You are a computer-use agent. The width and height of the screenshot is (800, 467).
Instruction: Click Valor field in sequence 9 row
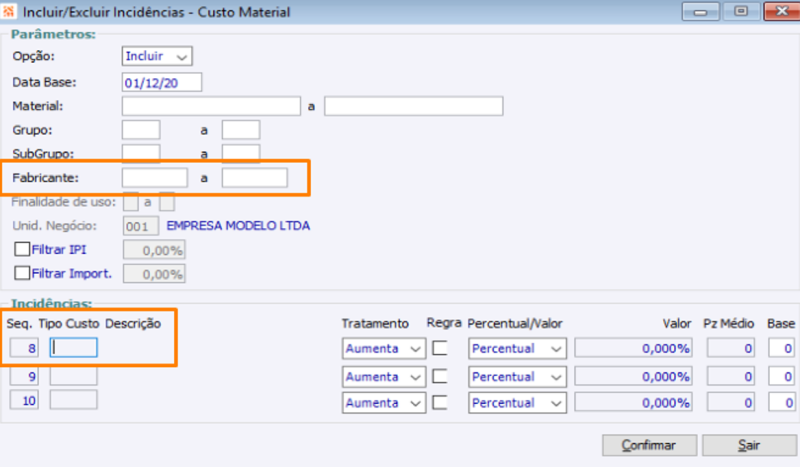634,377
